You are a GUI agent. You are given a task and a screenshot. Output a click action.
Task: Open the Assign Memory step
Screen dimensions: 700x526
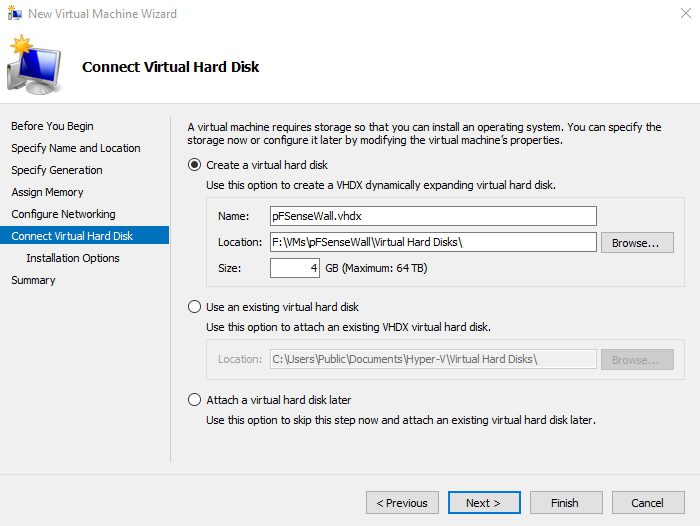47,192
